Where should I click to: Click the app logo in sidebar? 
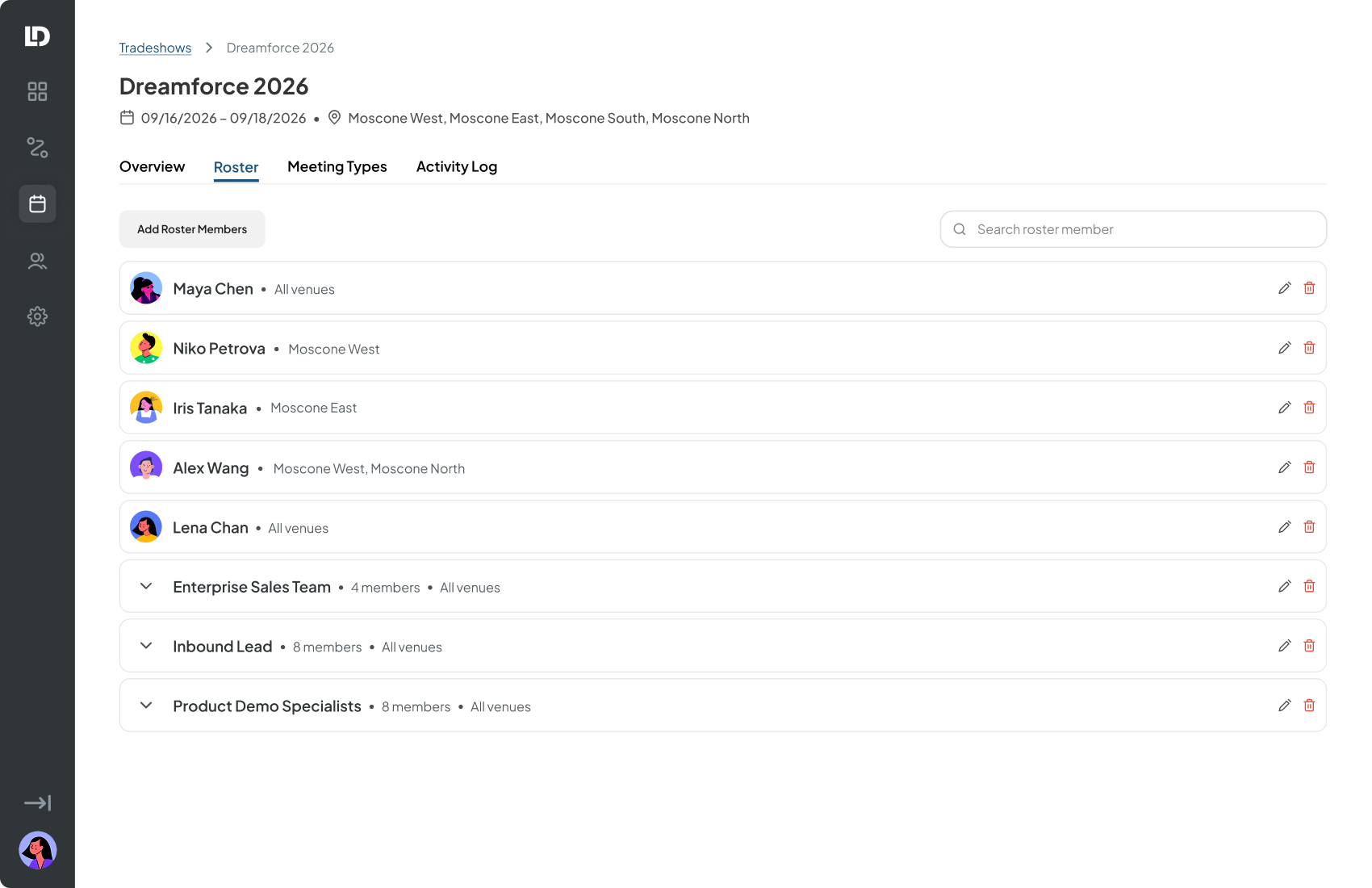tap(37, 36)
